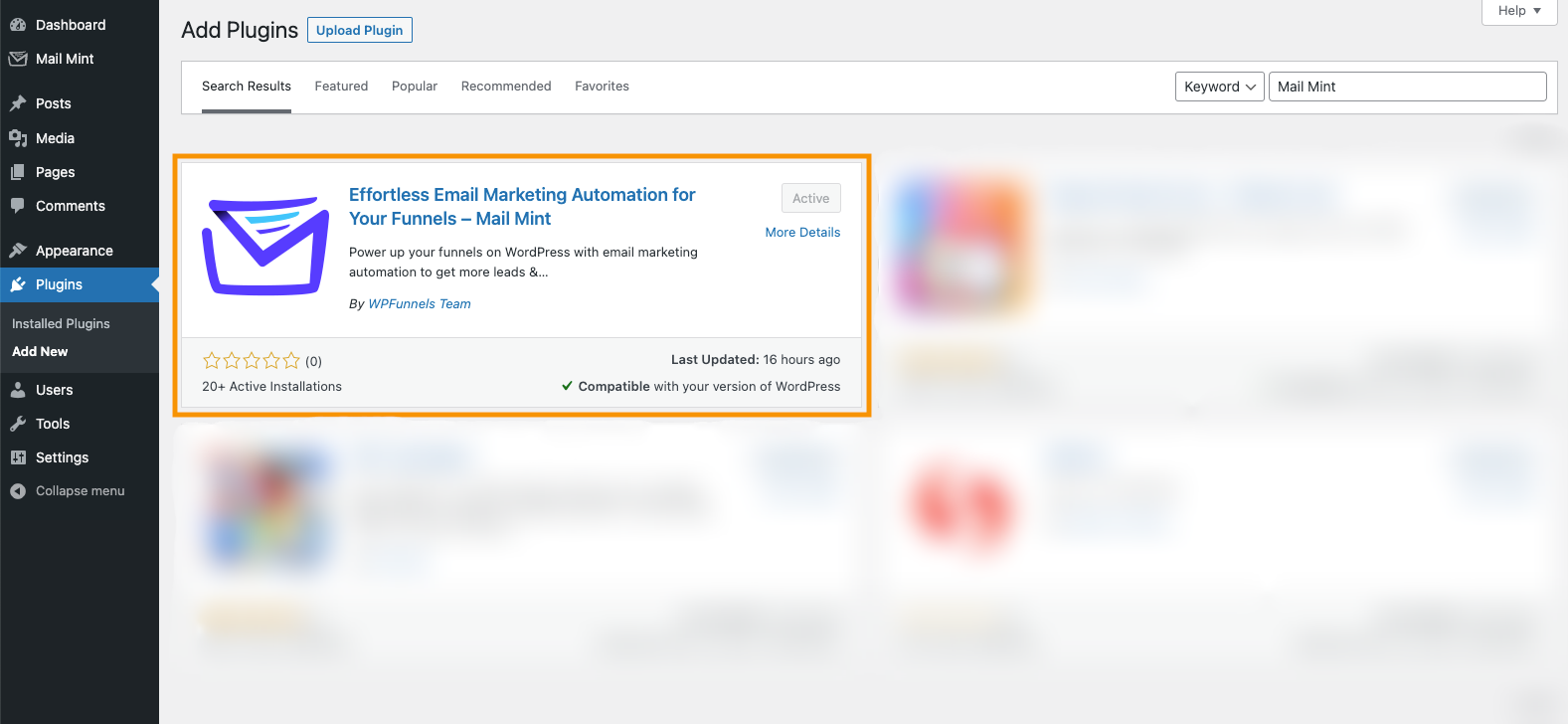Screen dimensions: 1568x724
Task: Click the Posts pushpin icon
Action: click(x=18, y=103)
